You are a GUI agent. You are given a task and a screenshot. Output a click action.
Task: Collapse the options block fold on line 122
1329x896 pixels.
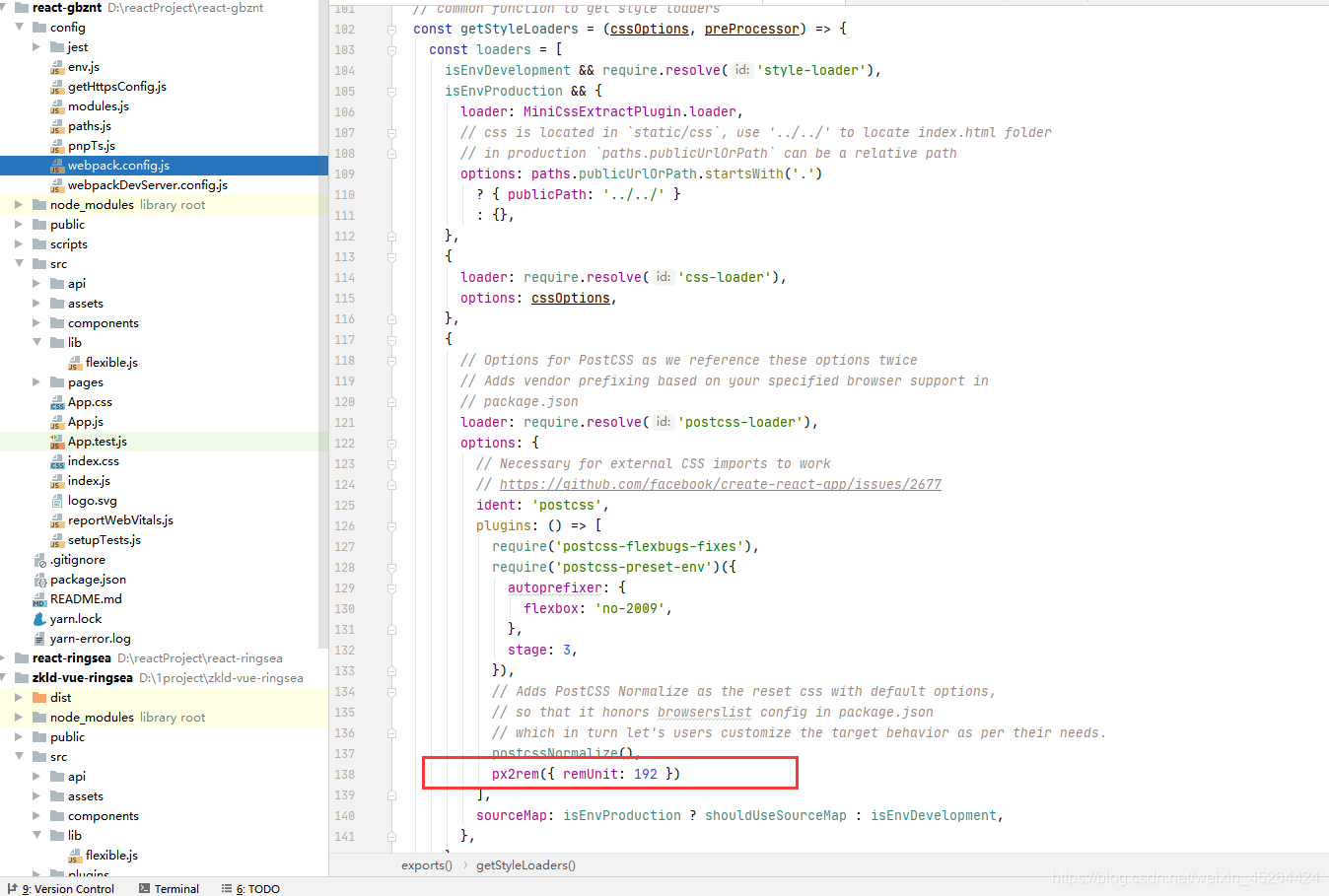pyautogui.click(x=391, y=444)
